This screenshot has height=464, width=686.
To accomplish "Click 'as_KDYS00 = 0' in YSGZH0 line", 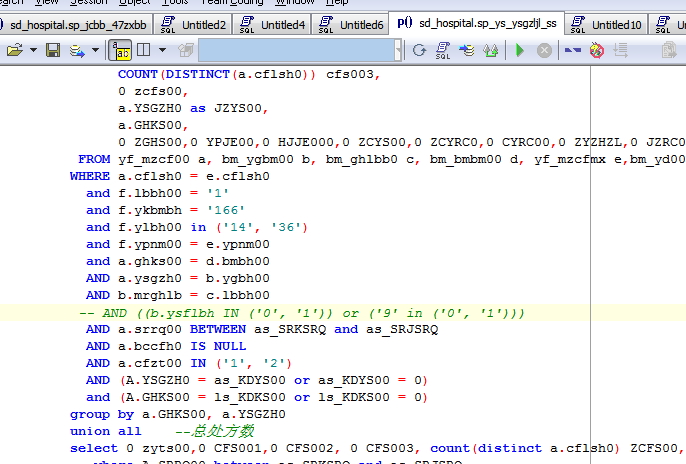I will 370,380.
